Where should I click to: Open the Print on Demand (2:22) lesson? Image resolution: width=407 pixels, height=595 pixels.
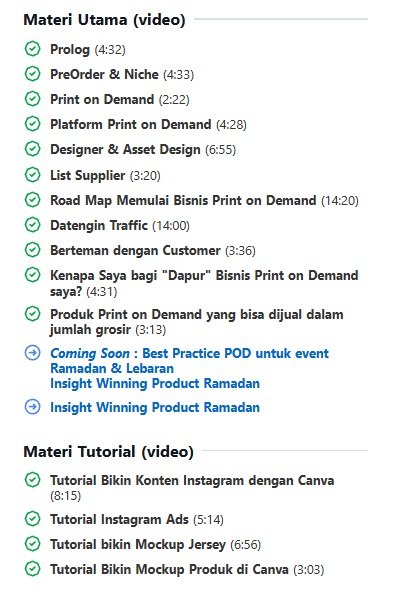(120, 99)
